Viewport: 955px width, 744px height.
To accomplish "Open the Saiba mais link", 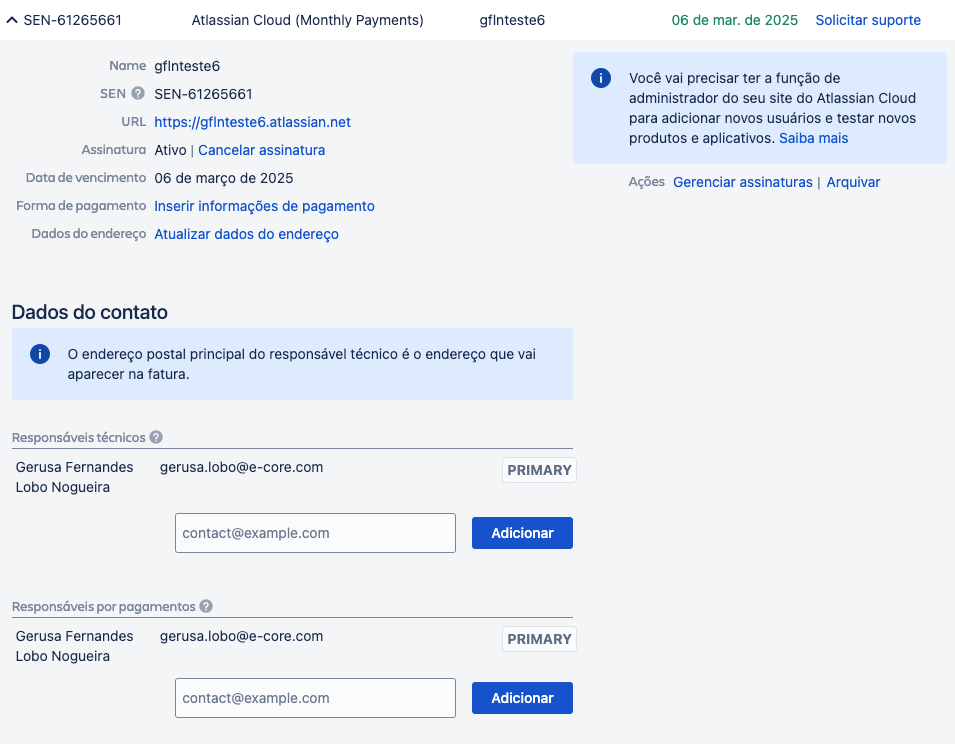I will coord(813,138).
